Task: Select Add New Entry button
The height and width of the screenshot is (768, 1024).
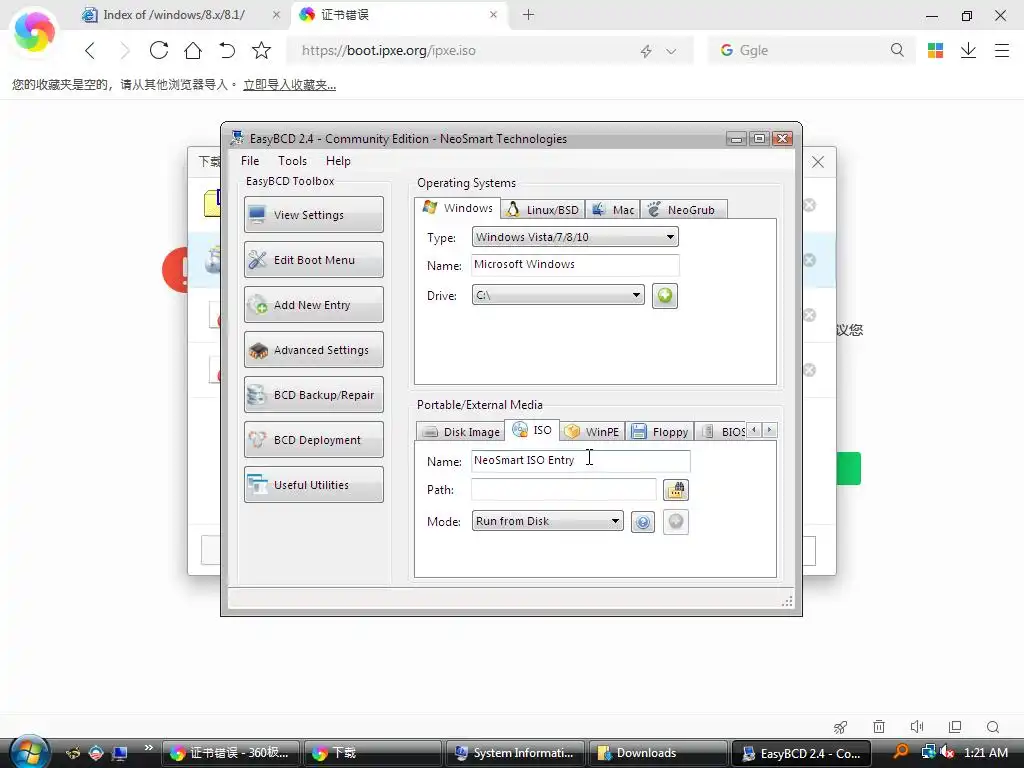Action: tap(313, 305)
